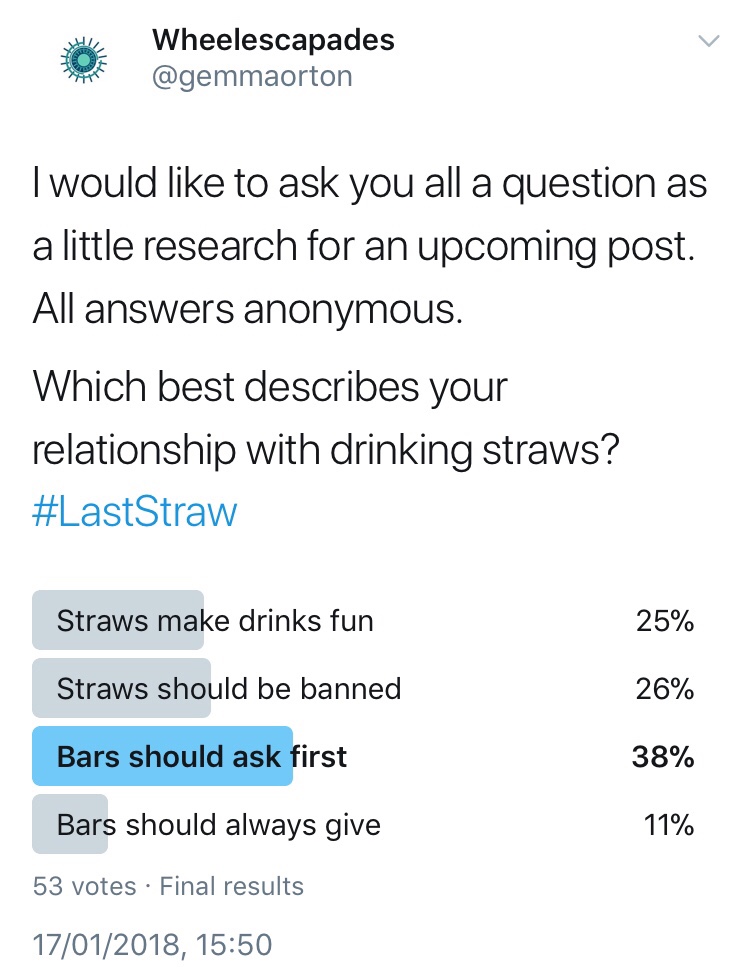This screenshot has height=980, width=748.
Task: Expand the tweet options chevron
Action: pyautogui.click(x=708, y=42)
